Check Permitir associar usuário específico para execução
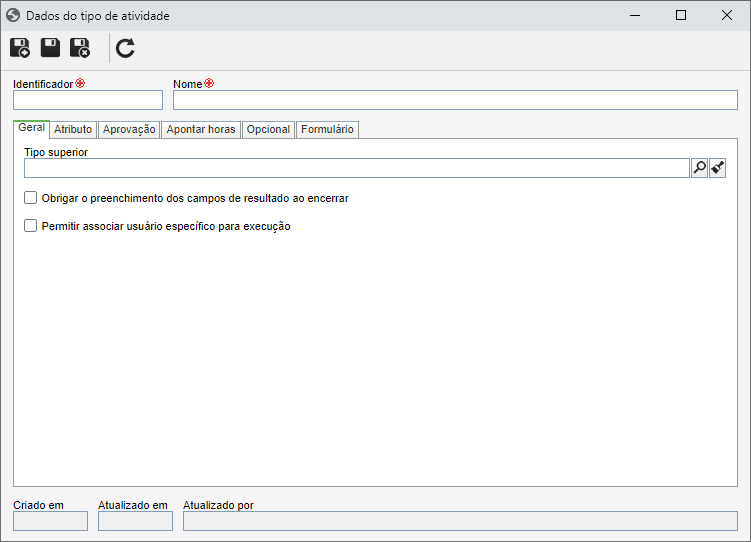This screenshot has height=542, width=751. click(31, 226)
